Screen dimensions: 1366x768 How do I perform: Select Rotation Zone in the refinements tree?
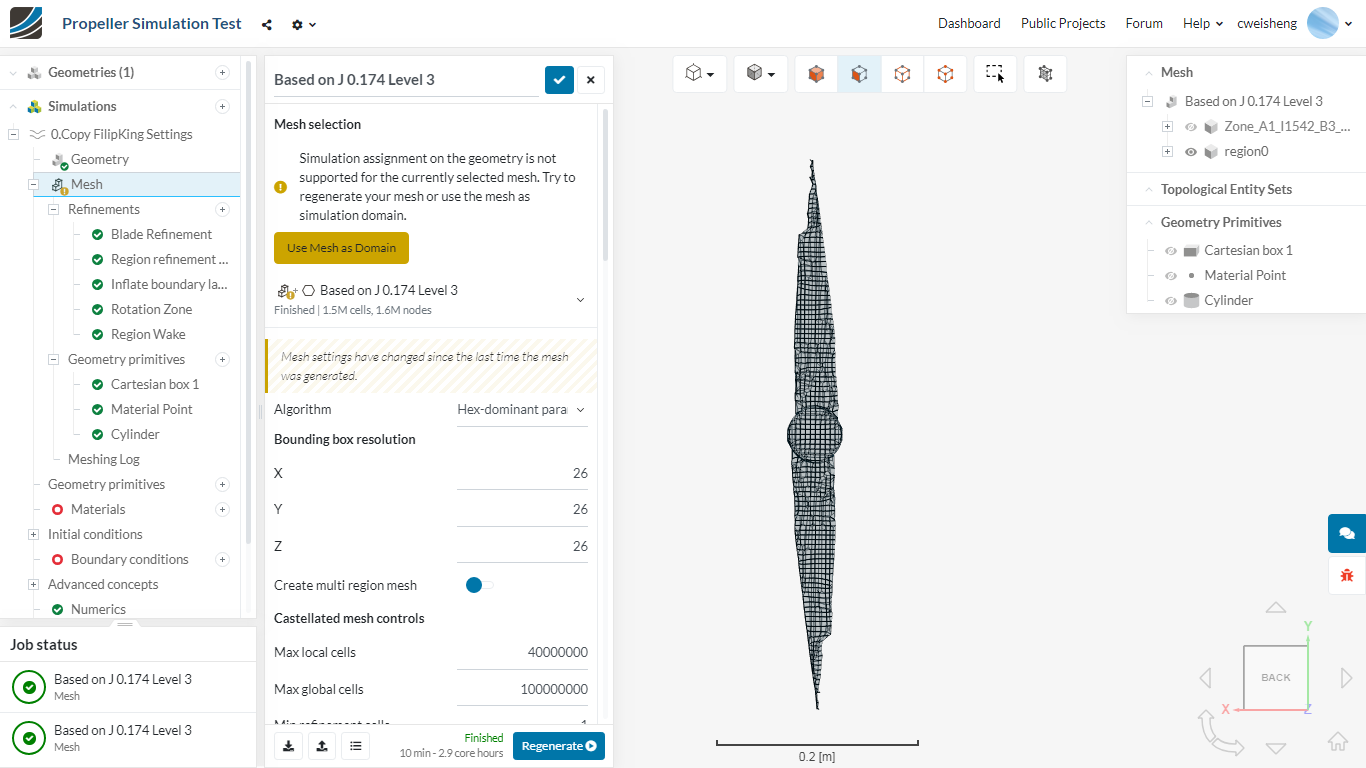pos(151,309)
